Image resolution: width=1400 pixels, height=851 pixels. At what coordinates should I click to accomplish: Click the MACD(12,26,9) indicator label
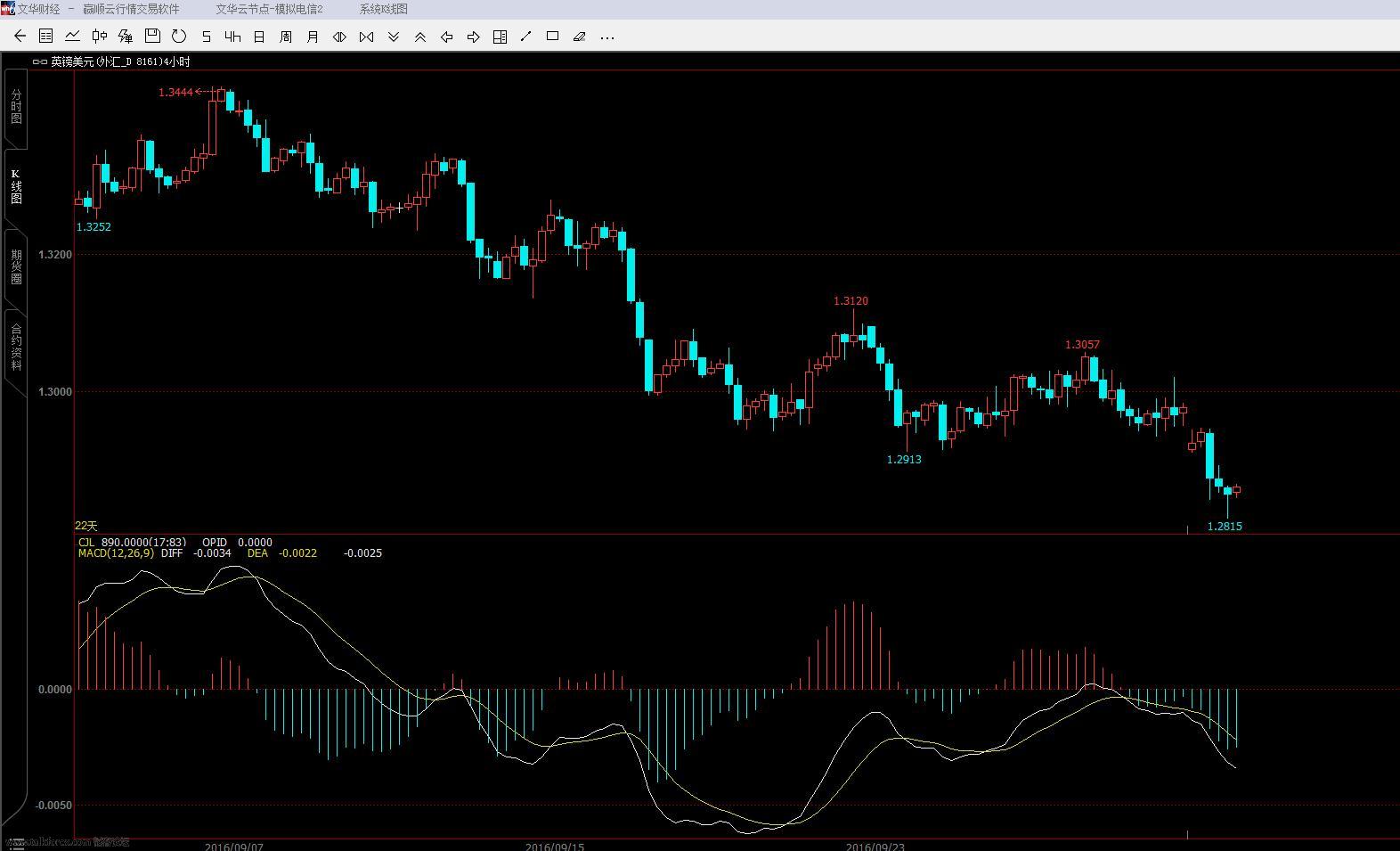pyautogui.click(x=116, y=553)
